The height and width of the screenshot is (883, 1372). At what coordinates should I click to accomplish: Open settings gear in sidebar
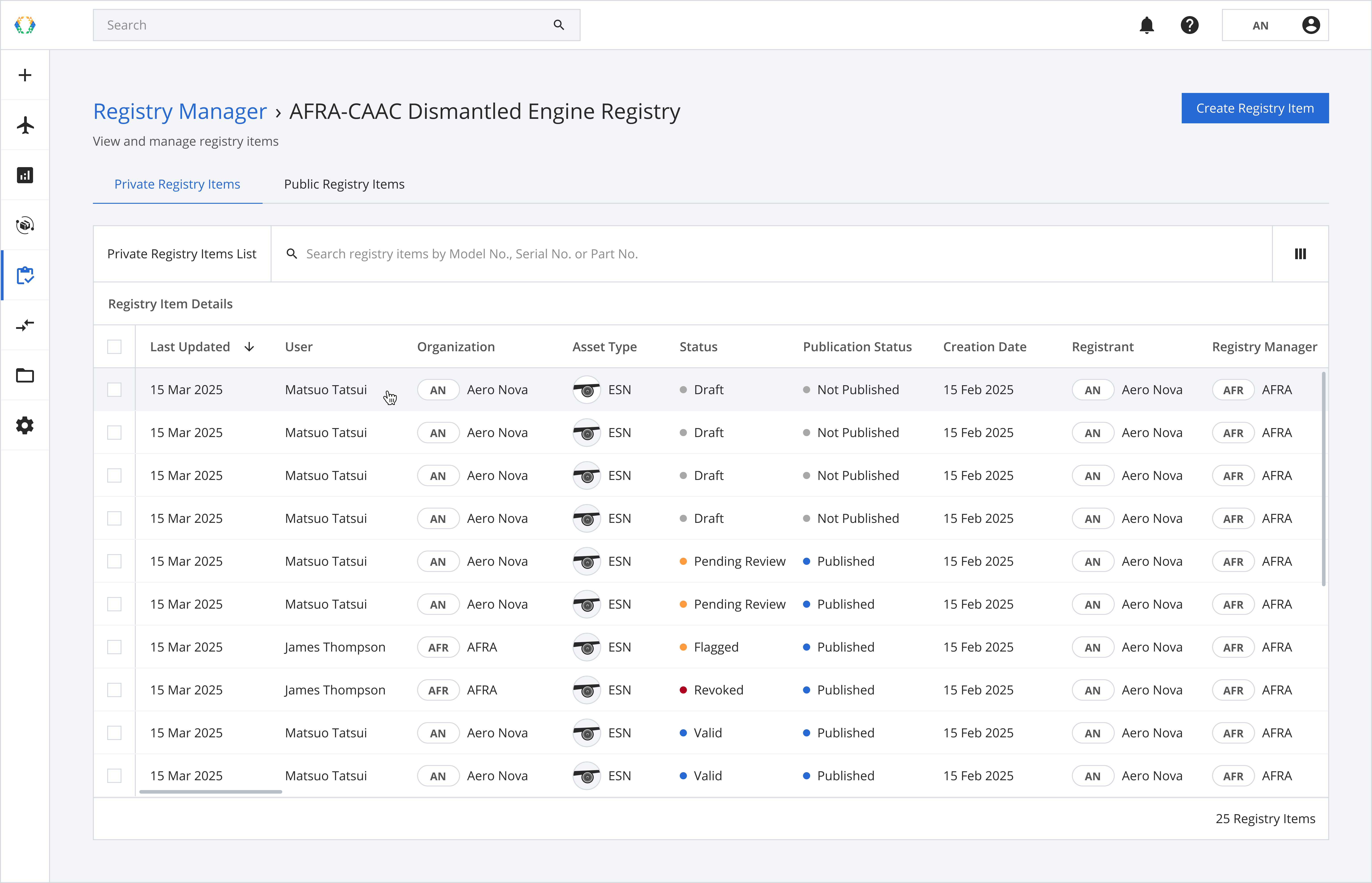click(25, 425)
